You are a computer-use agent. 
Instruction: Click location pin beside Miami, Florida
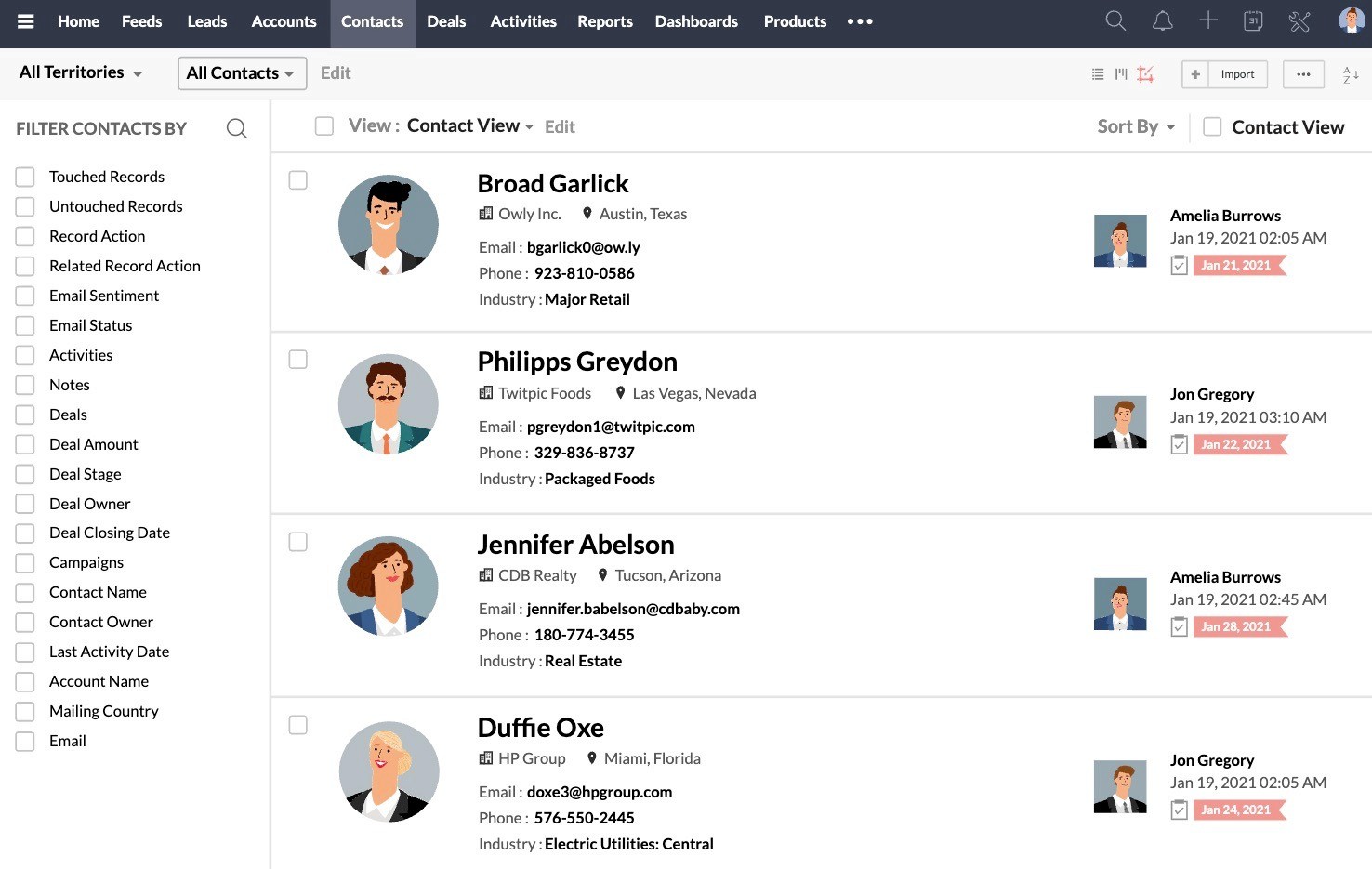click(591, 758)
